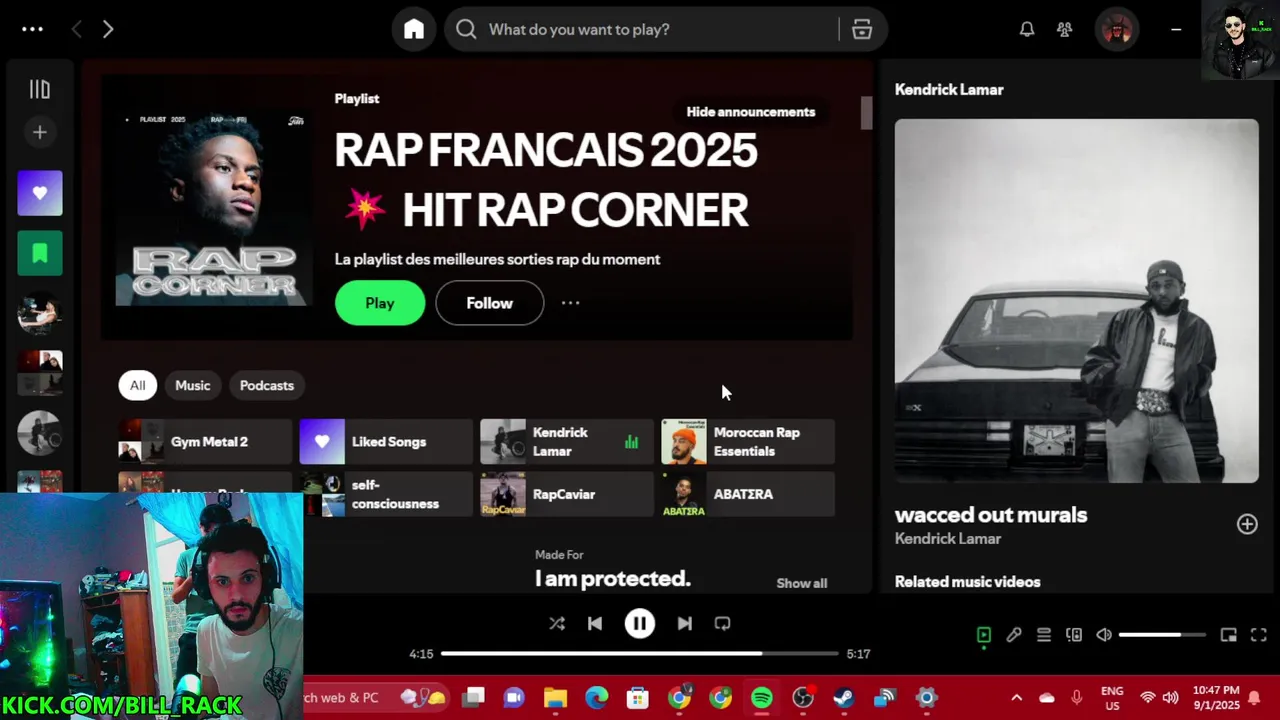The image size is (1280, 720).
Task: Open Microsoft Store from taskbar
Action: (637, 698)
